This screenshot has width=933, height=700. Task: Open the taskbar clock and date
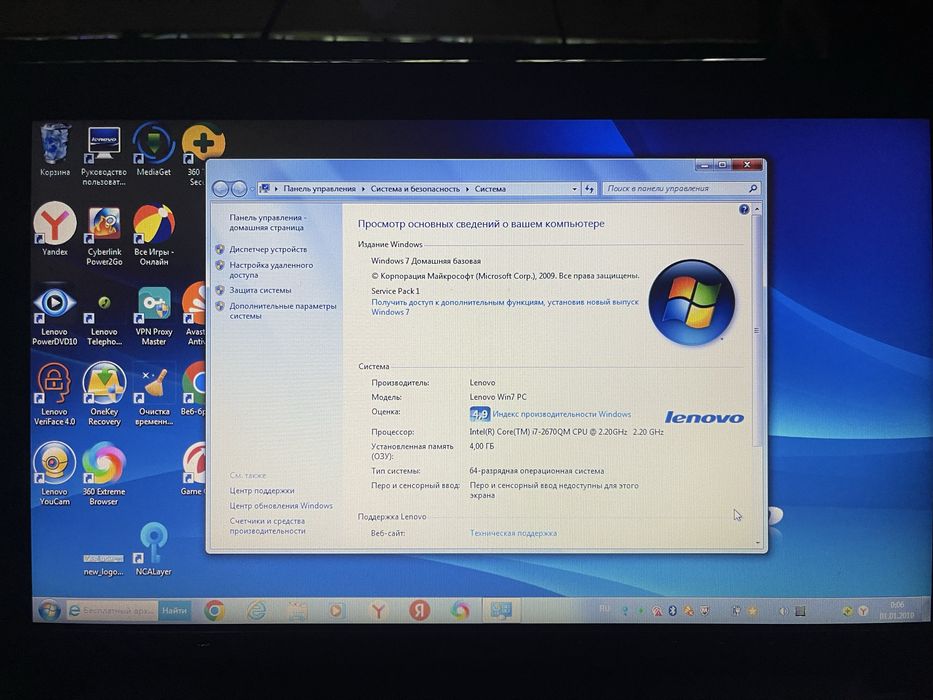click(x=897, y=610)
